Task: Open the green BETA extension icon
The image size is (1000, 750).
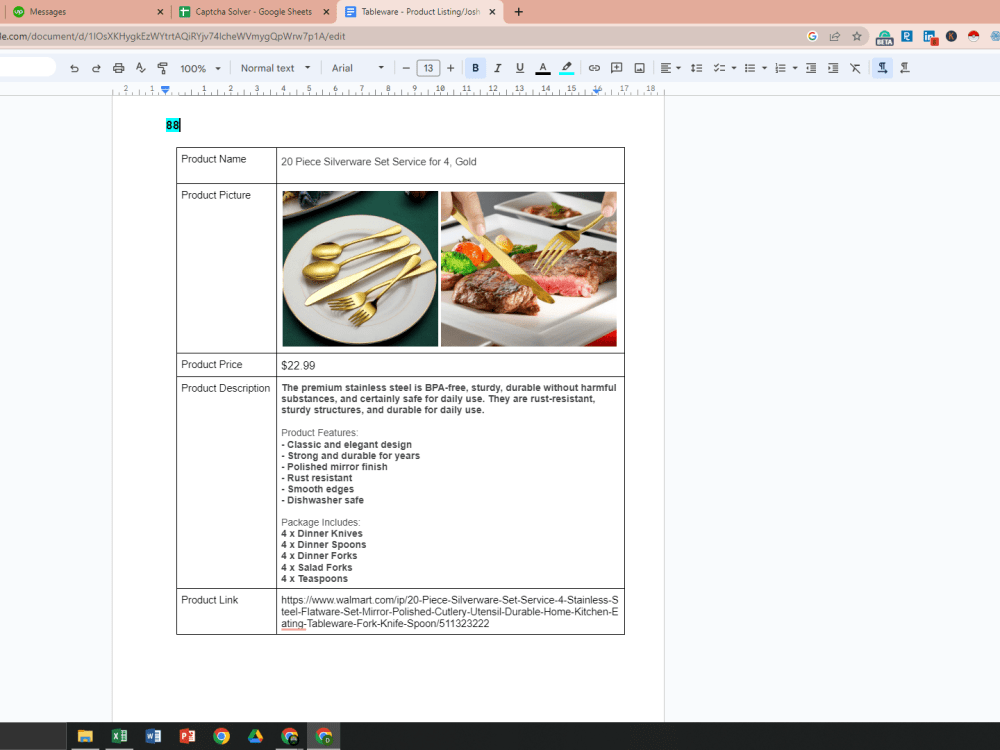Action: [x=884, y=38]
